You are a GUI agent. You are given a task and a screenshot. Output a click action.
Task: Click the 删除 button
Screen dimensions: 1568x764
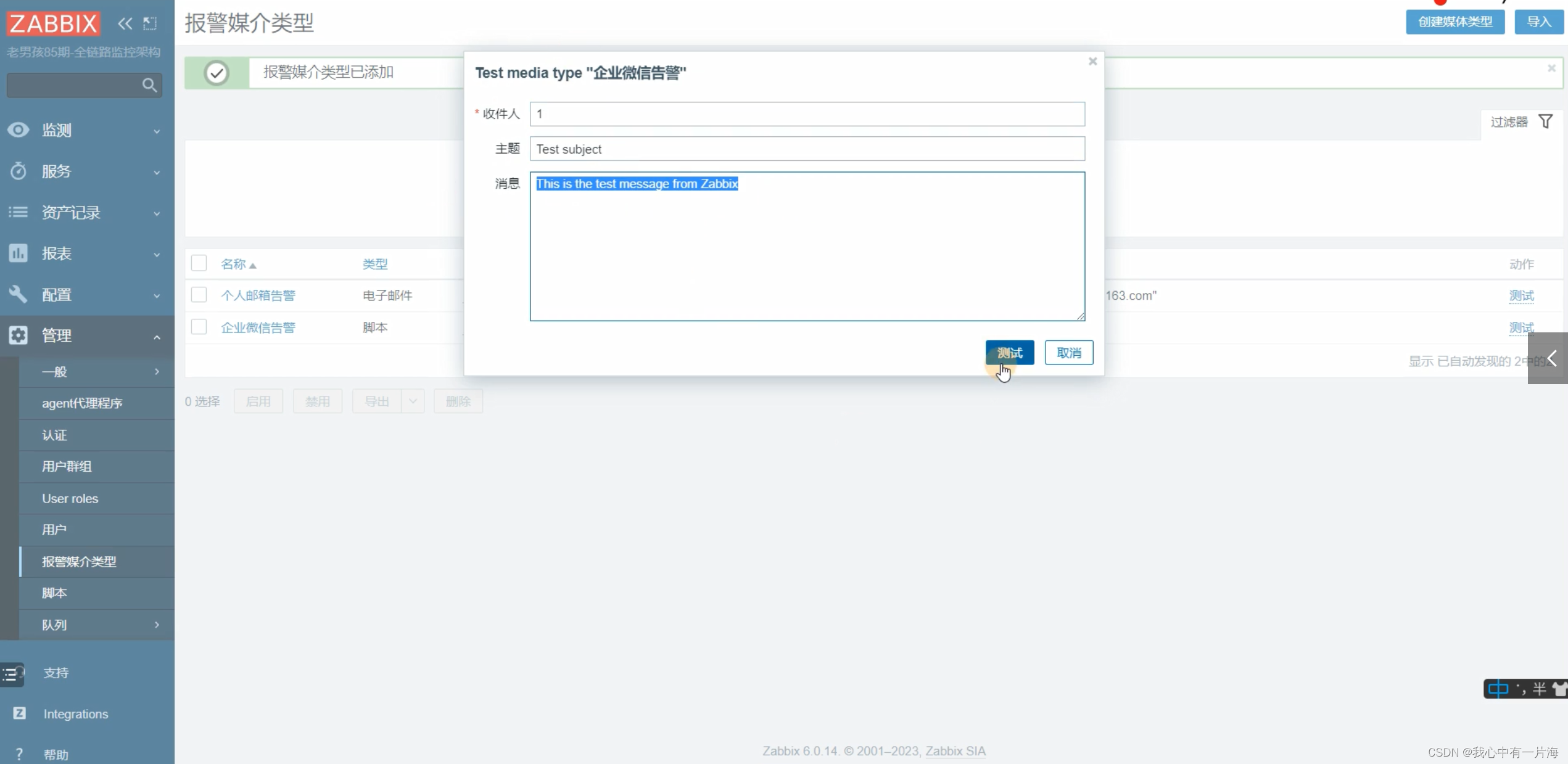click(x=458, y=401)
